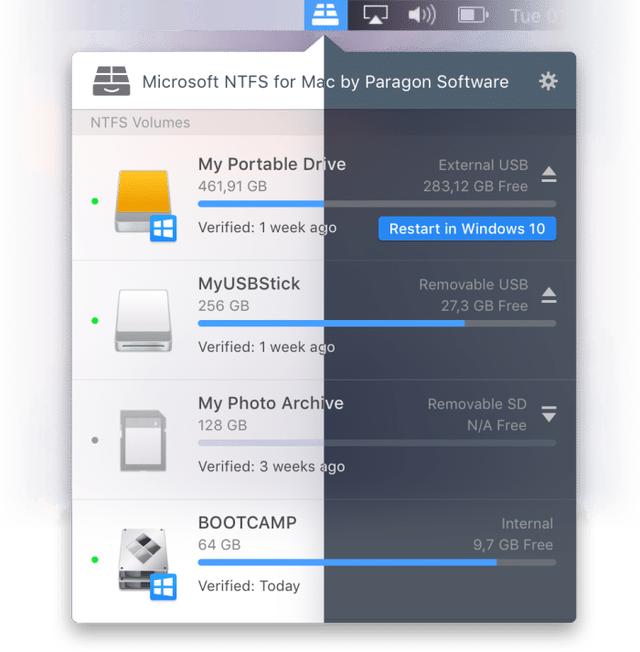Click the 27,3 GB Free label
This screenshot has width=640, height=652.
coord(484,306)
